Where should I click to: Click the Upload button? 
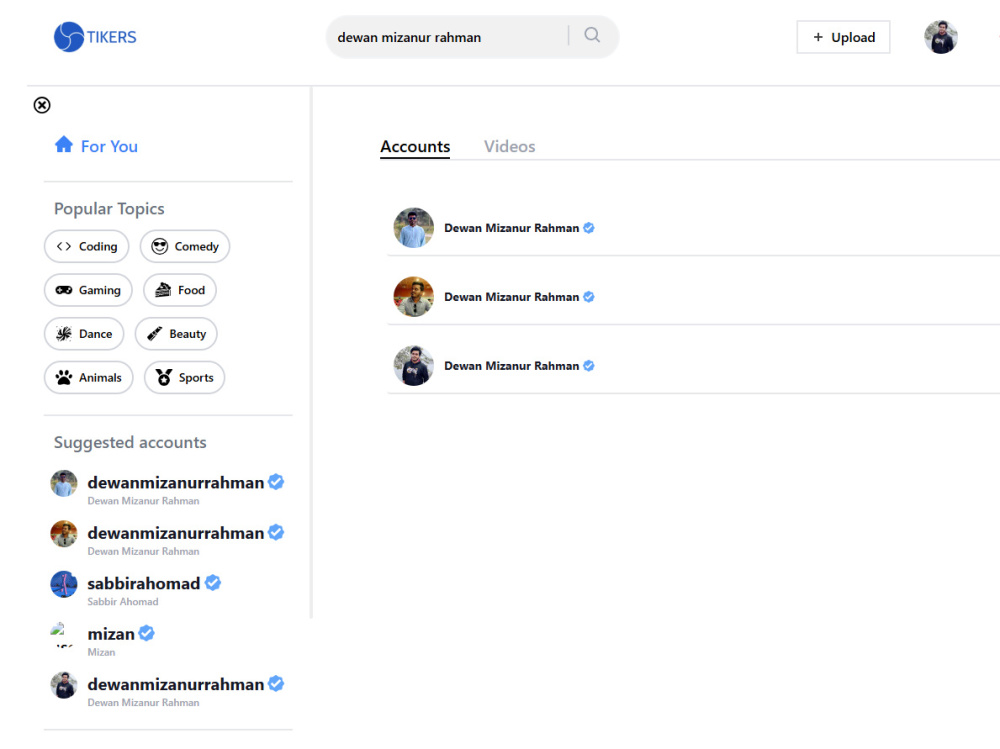pos(843,37)
